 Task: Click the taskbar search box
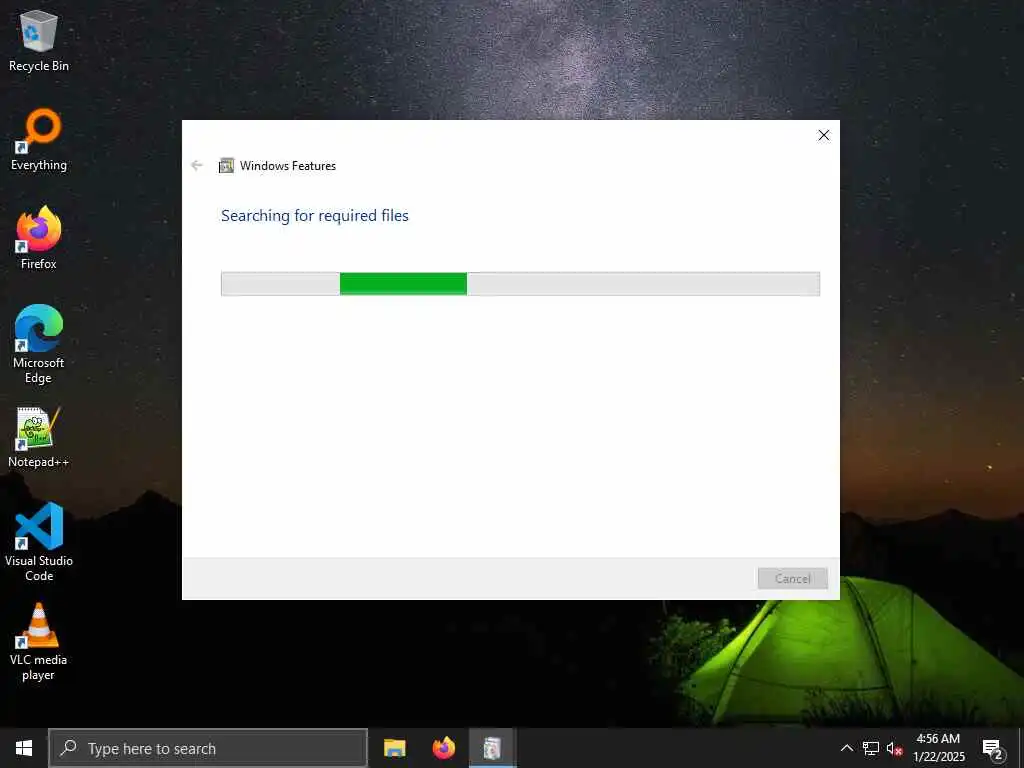click(x=208, y=748)
